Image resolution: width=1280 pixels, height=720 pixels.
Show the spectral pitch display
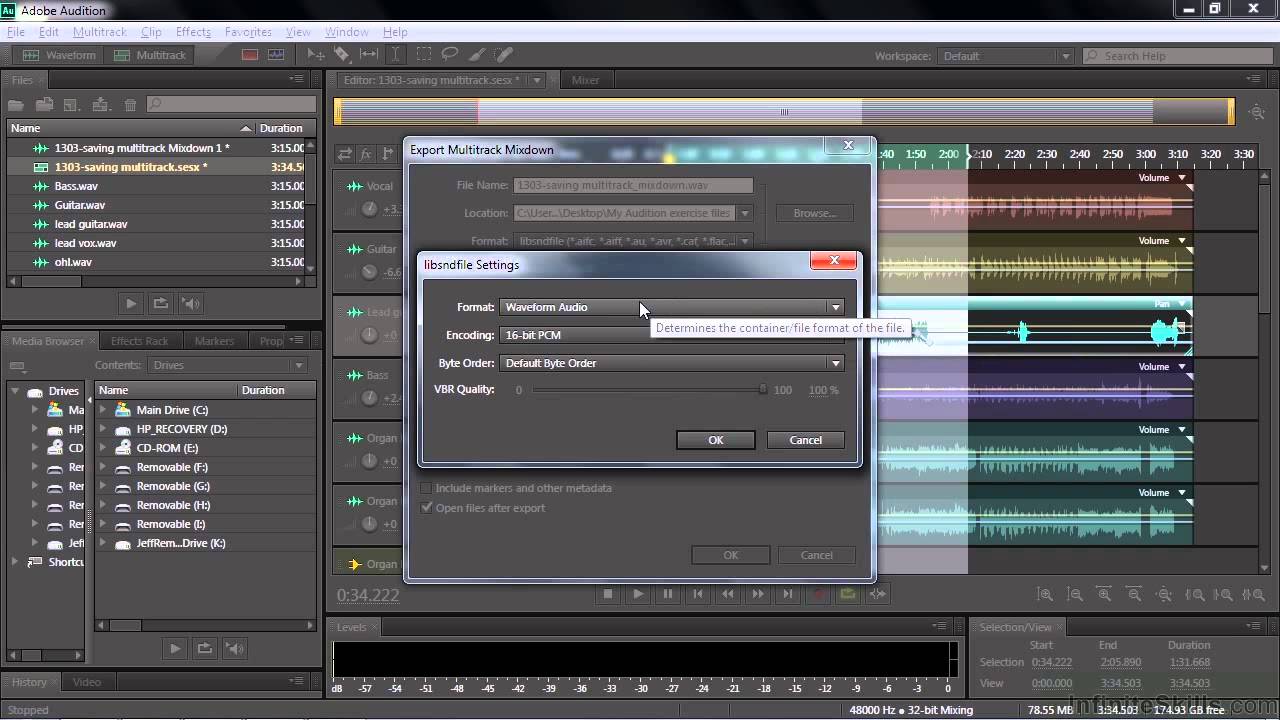pyautogui.click(x=275, y=55)
